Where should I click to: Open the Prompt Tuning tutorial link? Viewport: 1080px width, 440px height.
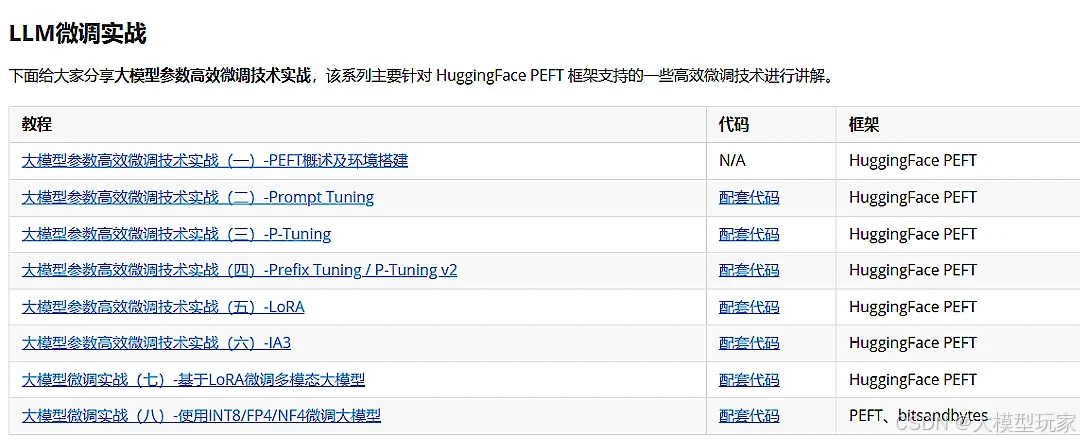(x=198, y=198)
